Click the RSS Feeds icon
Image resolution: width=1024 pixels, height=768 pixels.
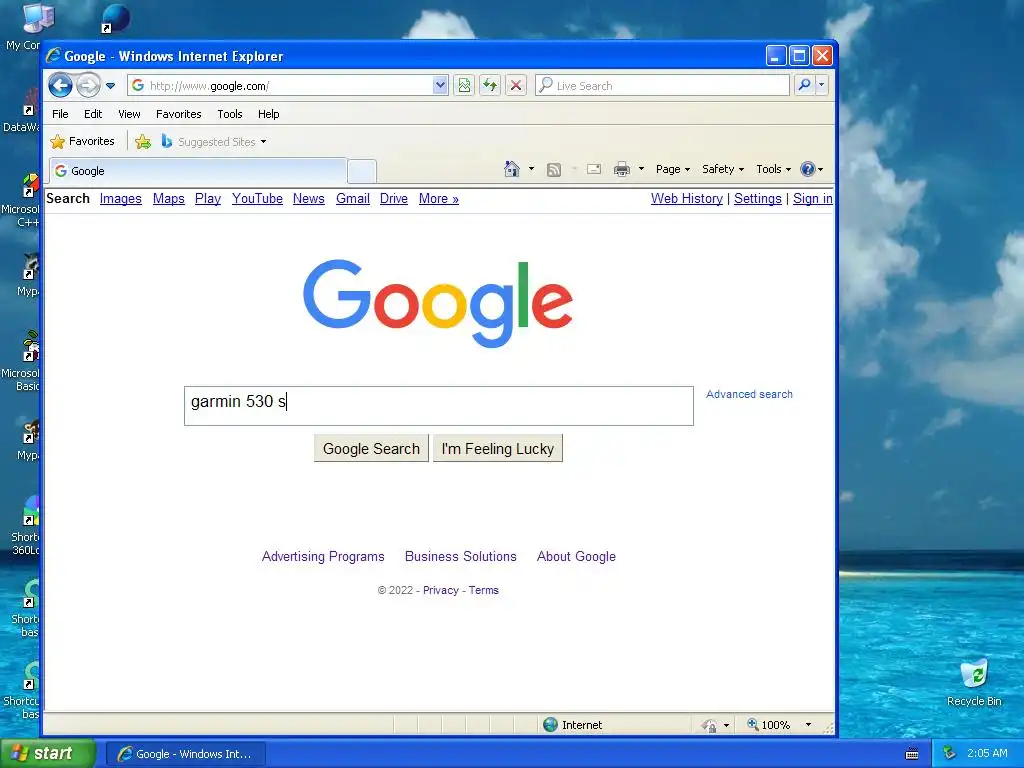point(554,170)
